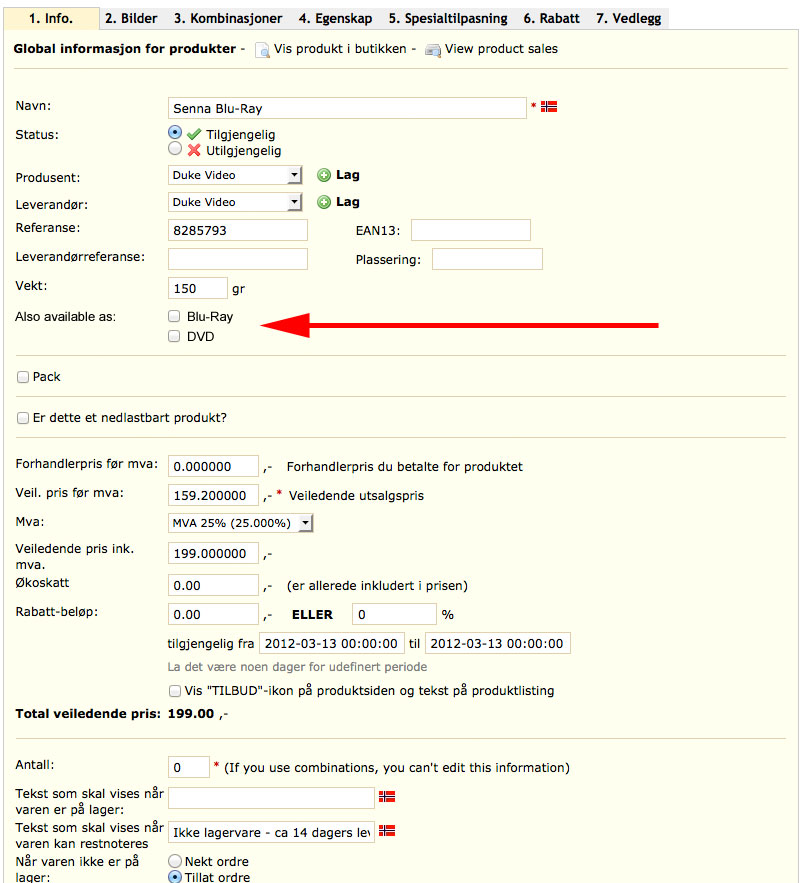The width and height of the screenshot is (804, 883).
Task: Tick the DVD also available checkbox
Action: point(174,336)
